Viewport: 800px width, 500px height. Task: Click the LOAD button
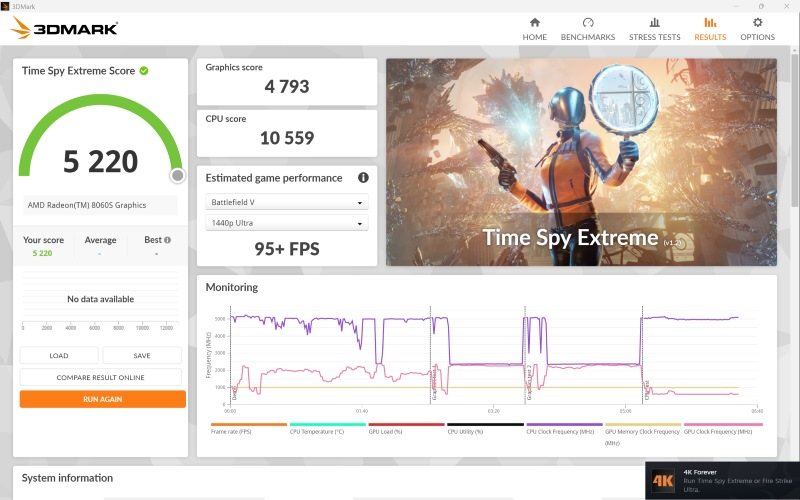pos(59,356)
